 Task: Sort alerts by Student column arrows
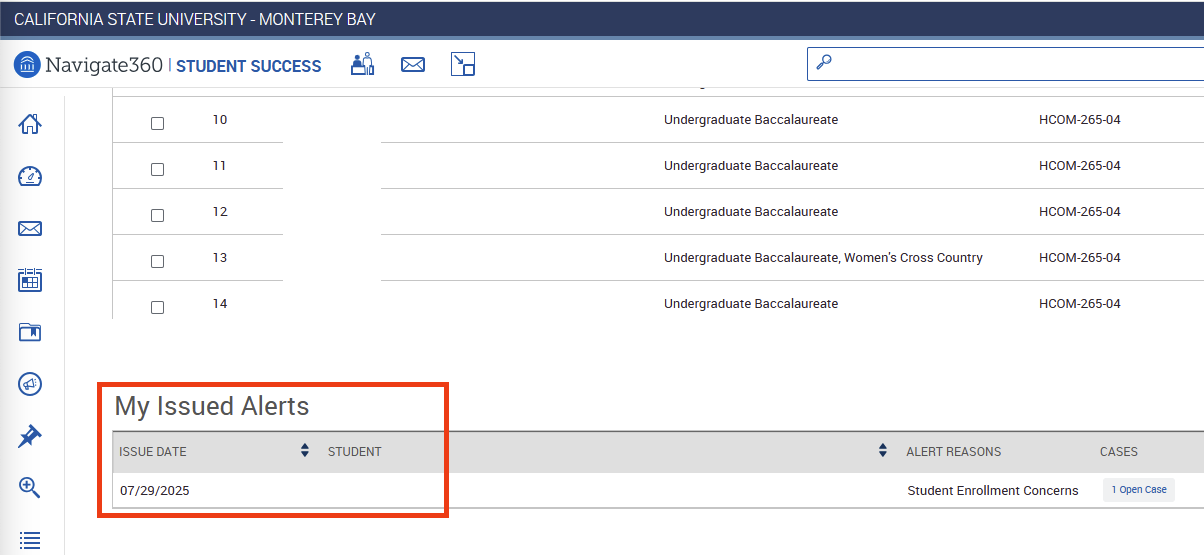pos(883,451)
